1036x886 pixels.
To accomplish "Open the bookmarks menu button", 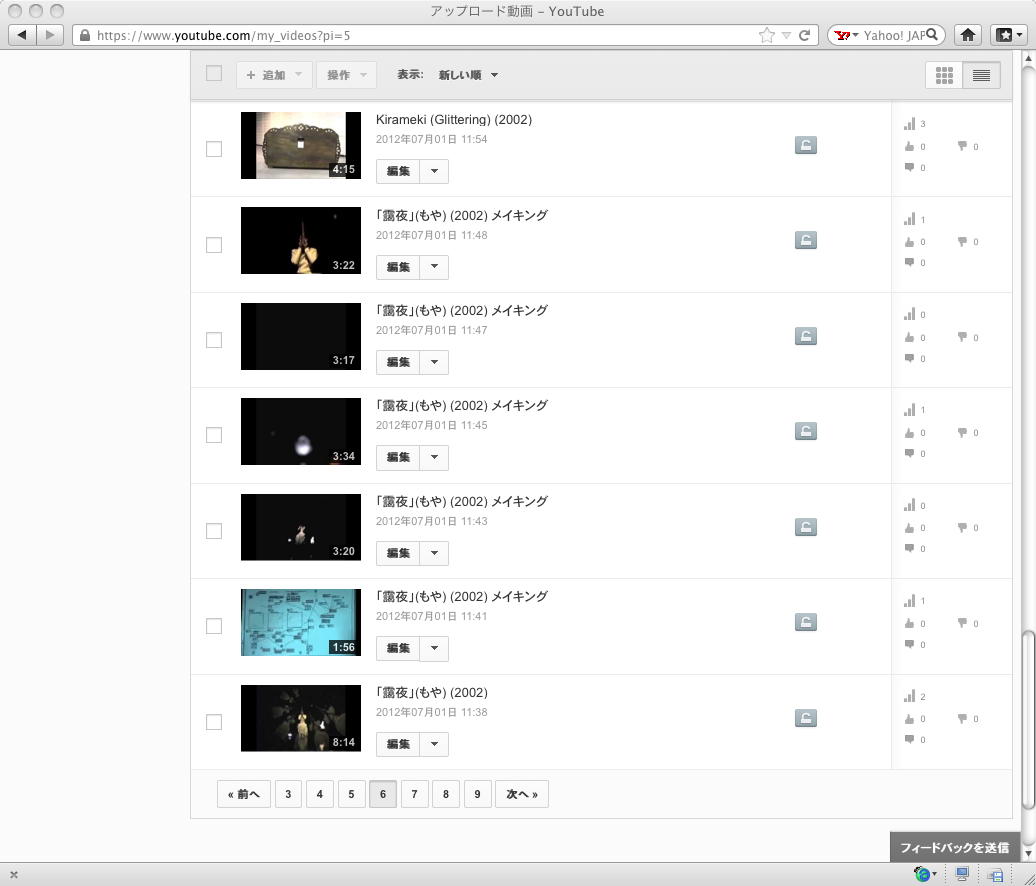I will [x=1008, y=35].
